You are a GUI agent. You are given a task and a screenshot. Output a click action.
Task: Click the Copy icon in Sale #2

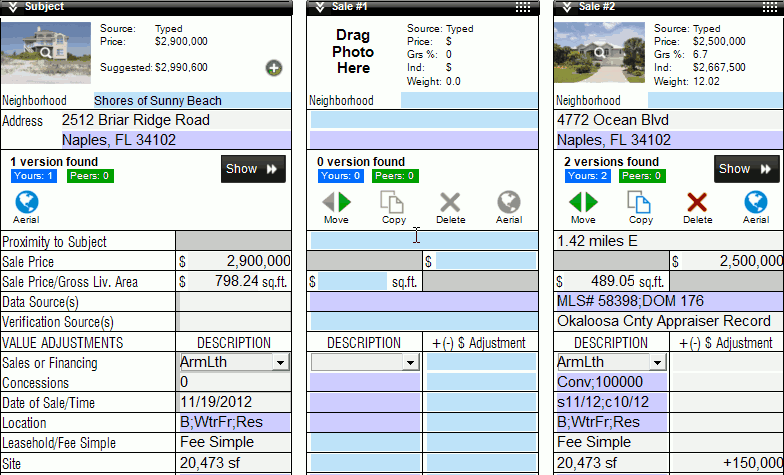640,203
